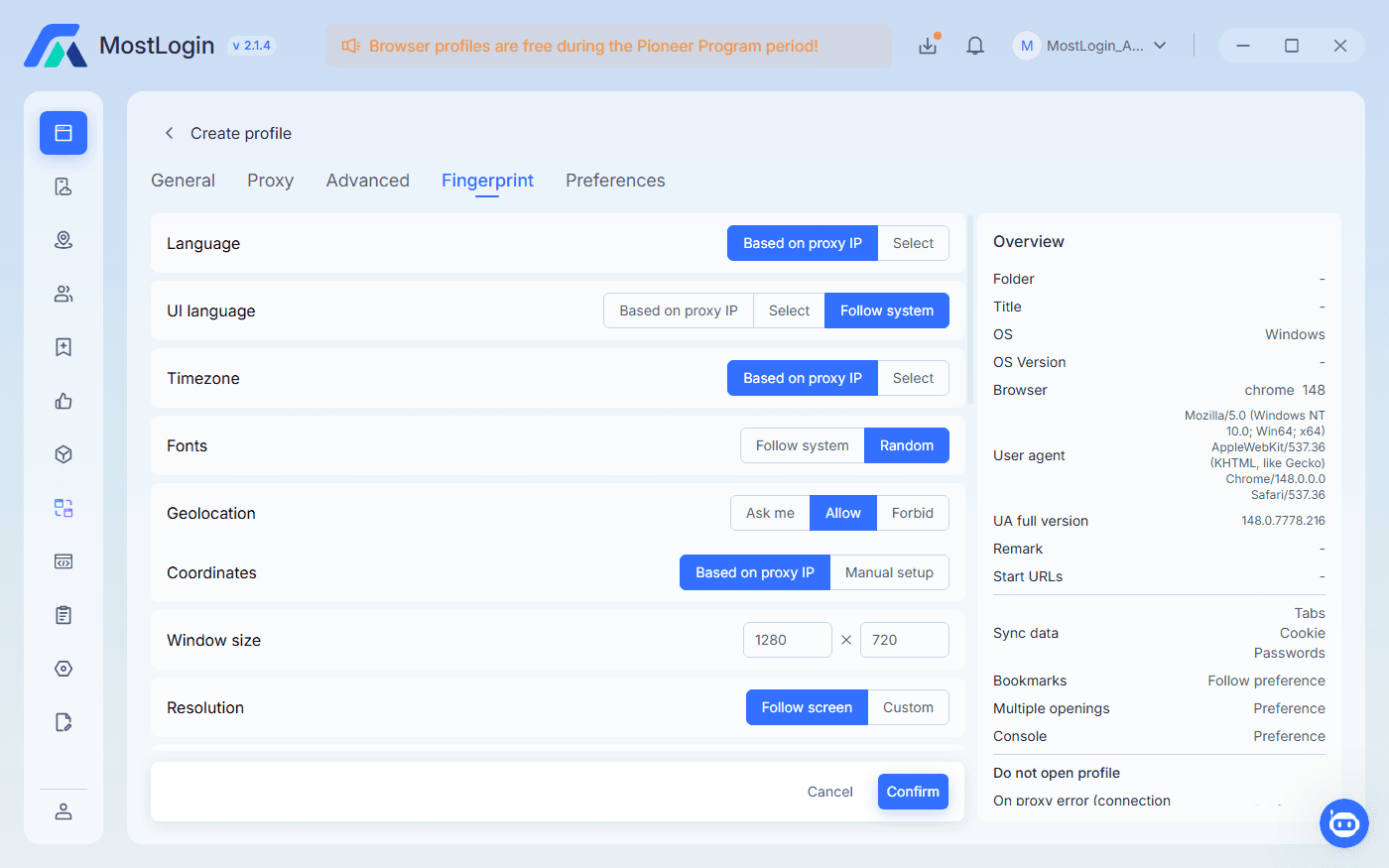Click UA full version value 148.0.7778.216
Viewport: 1389px width, 868px height.
coord(1283,521)
